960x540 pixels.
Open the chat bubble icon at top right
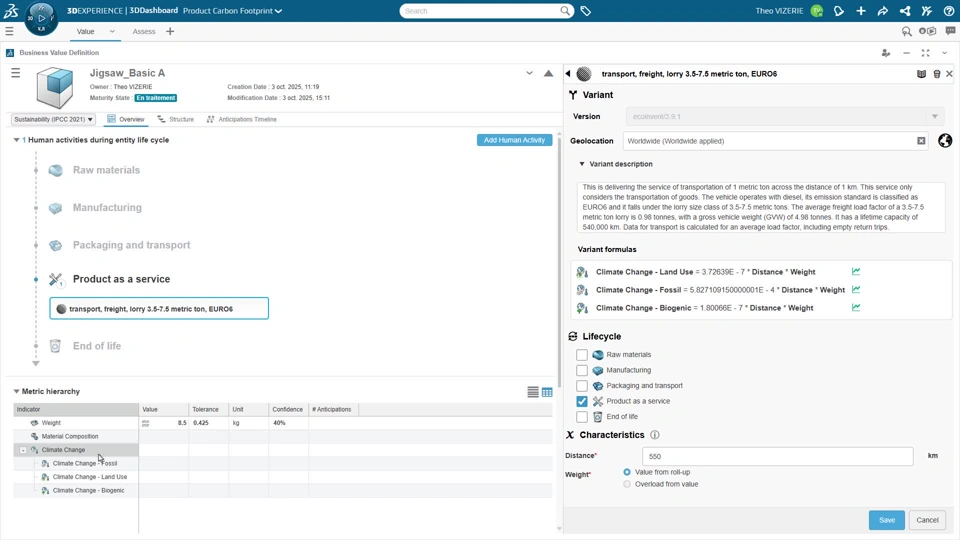click(x=950, y=31)
